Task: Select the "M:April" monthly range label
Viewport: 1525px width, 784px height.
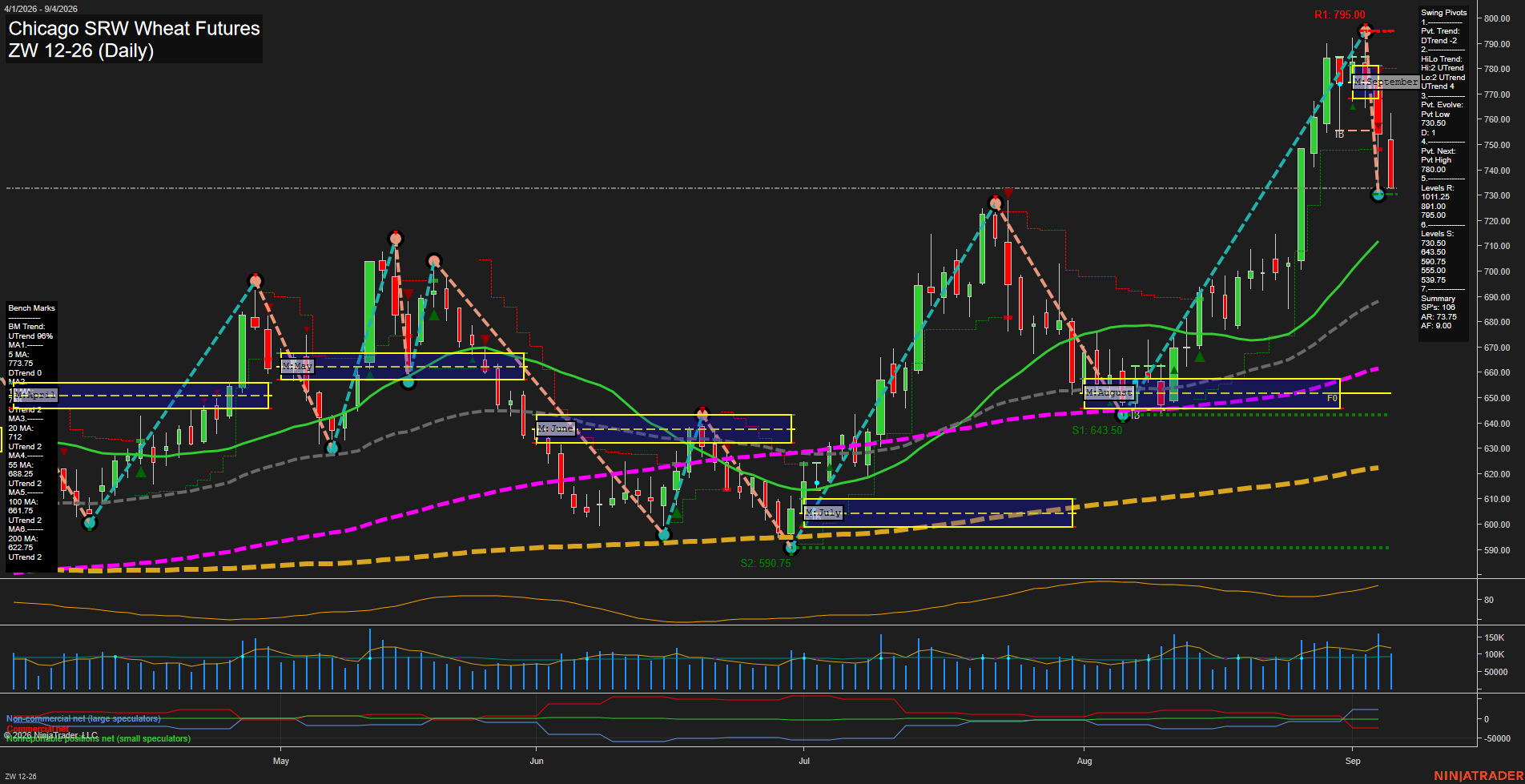Action: 34,395
